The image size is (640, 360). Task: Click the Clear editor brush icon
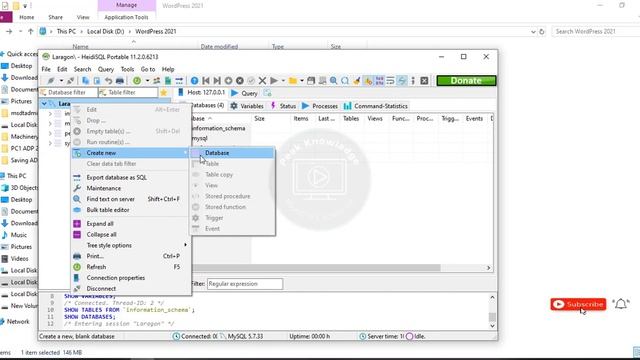pos(357,81)
